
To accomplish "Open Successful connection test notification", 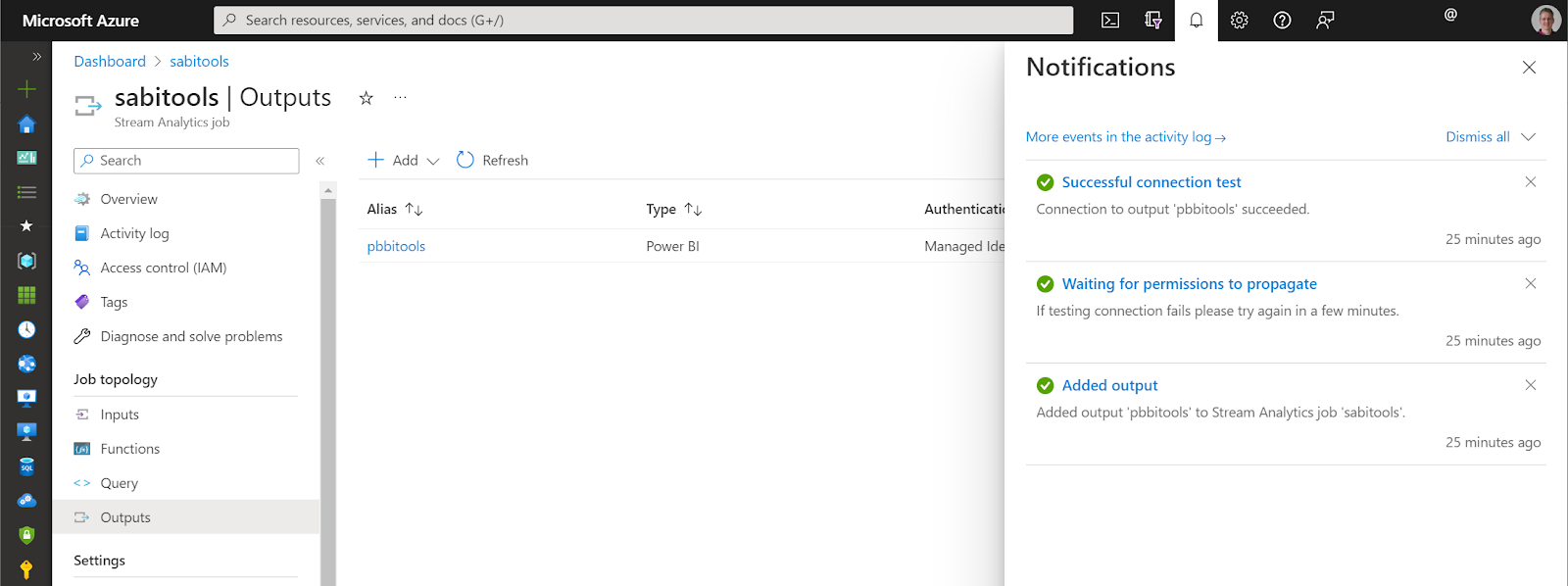I will tap(1151, 182).
